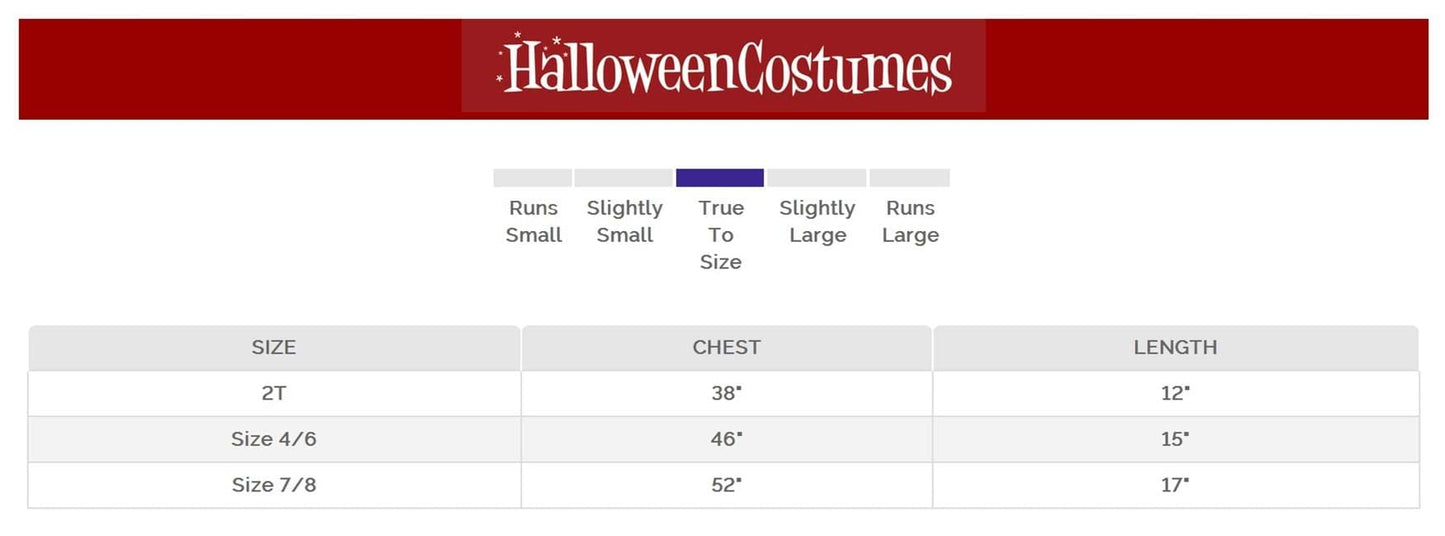Screen dimensions: 1445x536
Task: Click the Runs Small fit label
Action: (533, 221)
